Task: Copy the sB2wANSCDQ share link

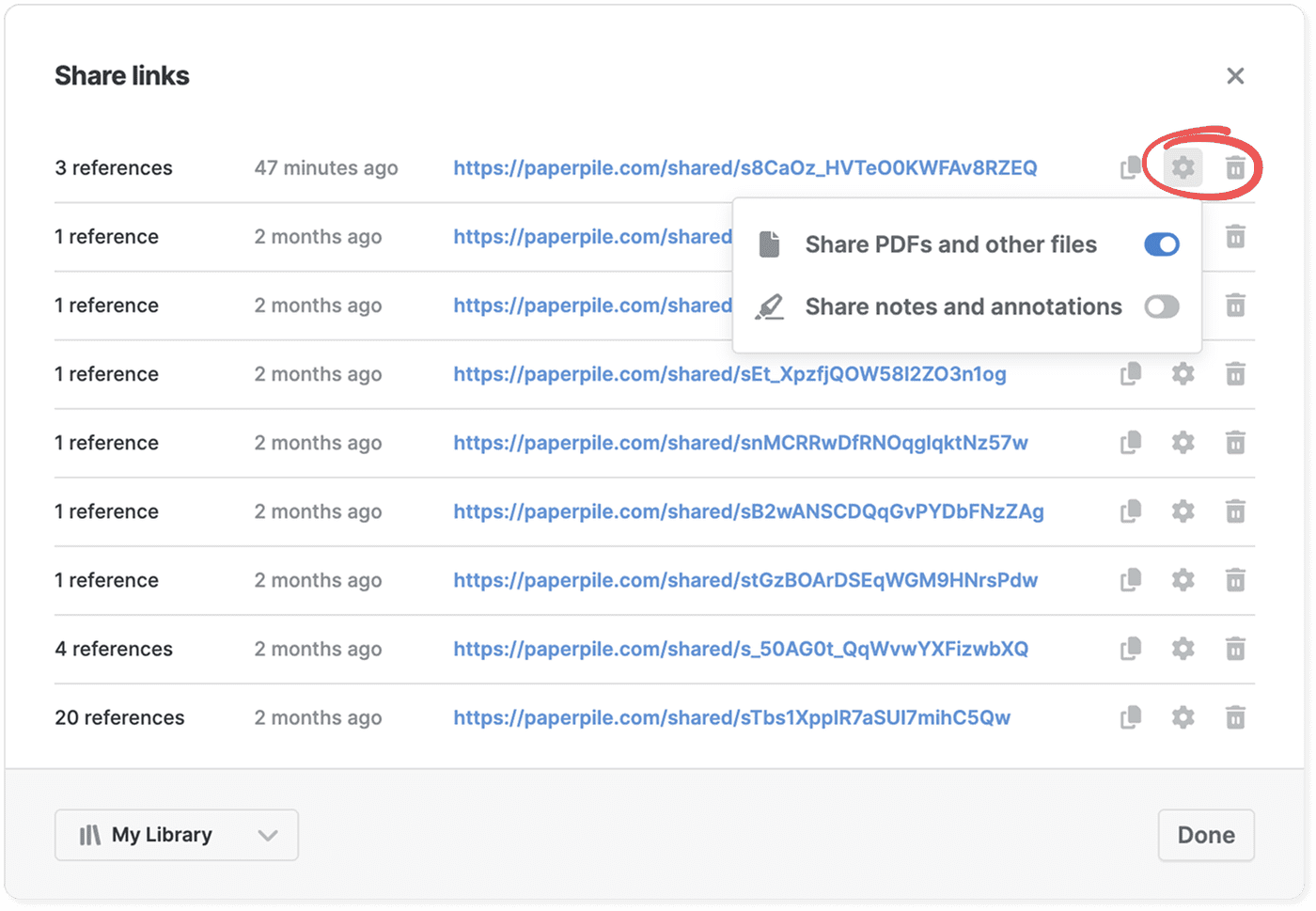Action: (x=1131, y=511)
